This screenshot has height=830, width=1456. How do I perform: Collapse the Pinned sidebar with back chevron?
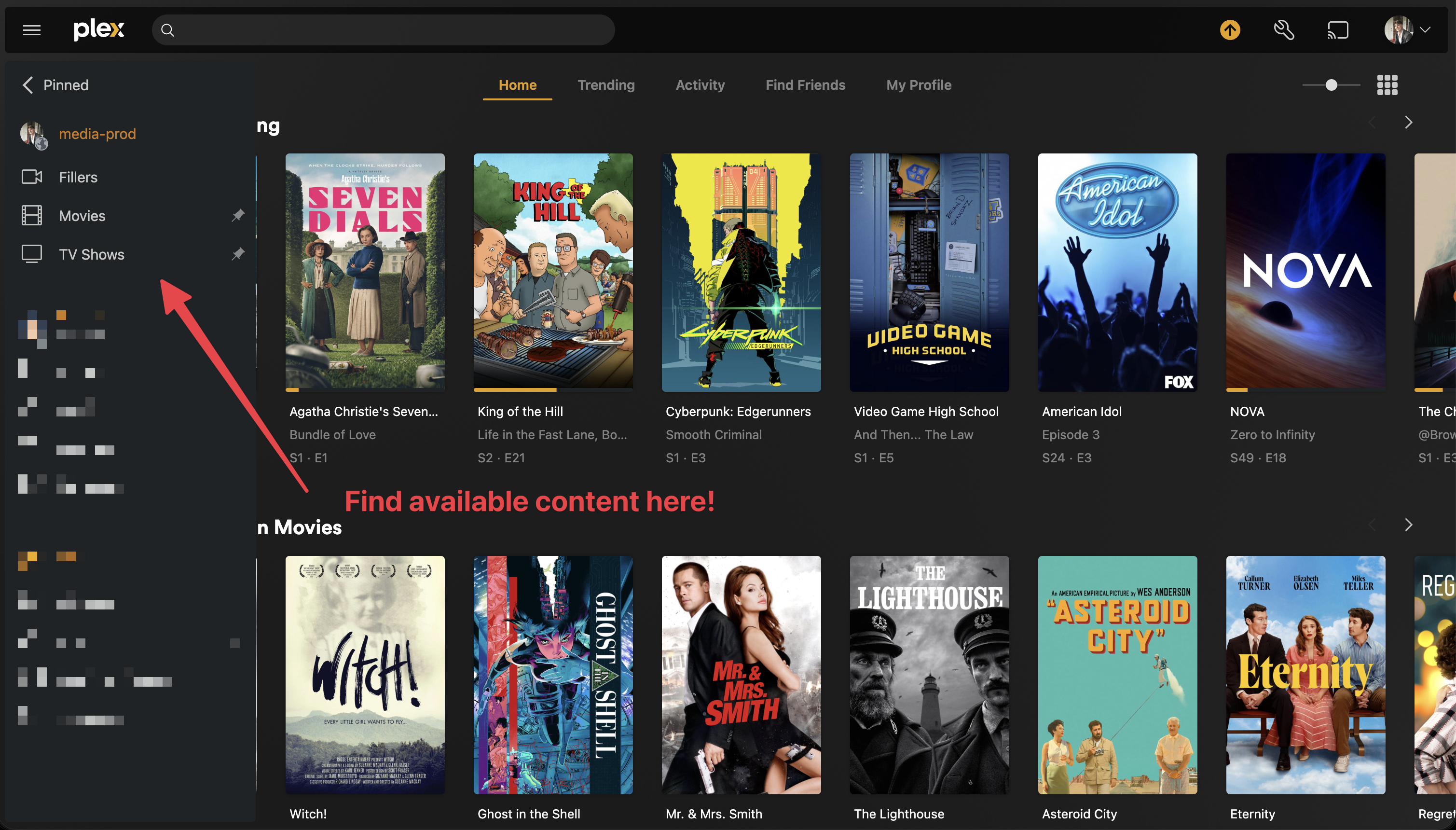[27, 84]
